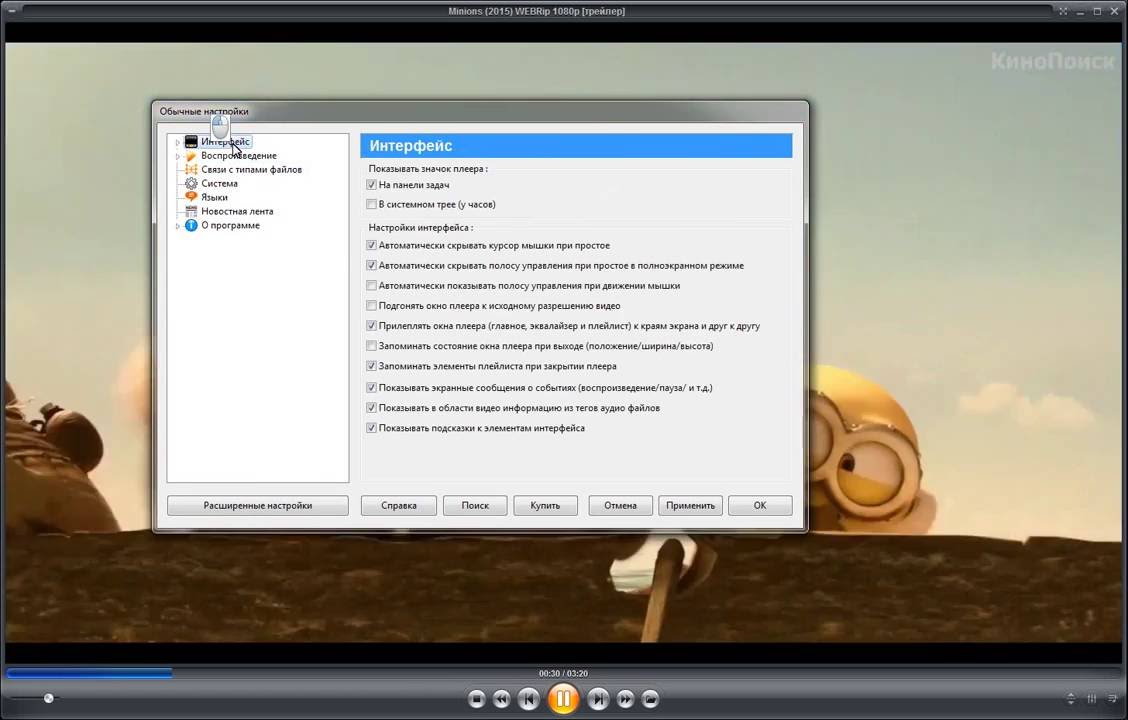
Task: Click the fast-forward button in player controls
Action: 625,698
